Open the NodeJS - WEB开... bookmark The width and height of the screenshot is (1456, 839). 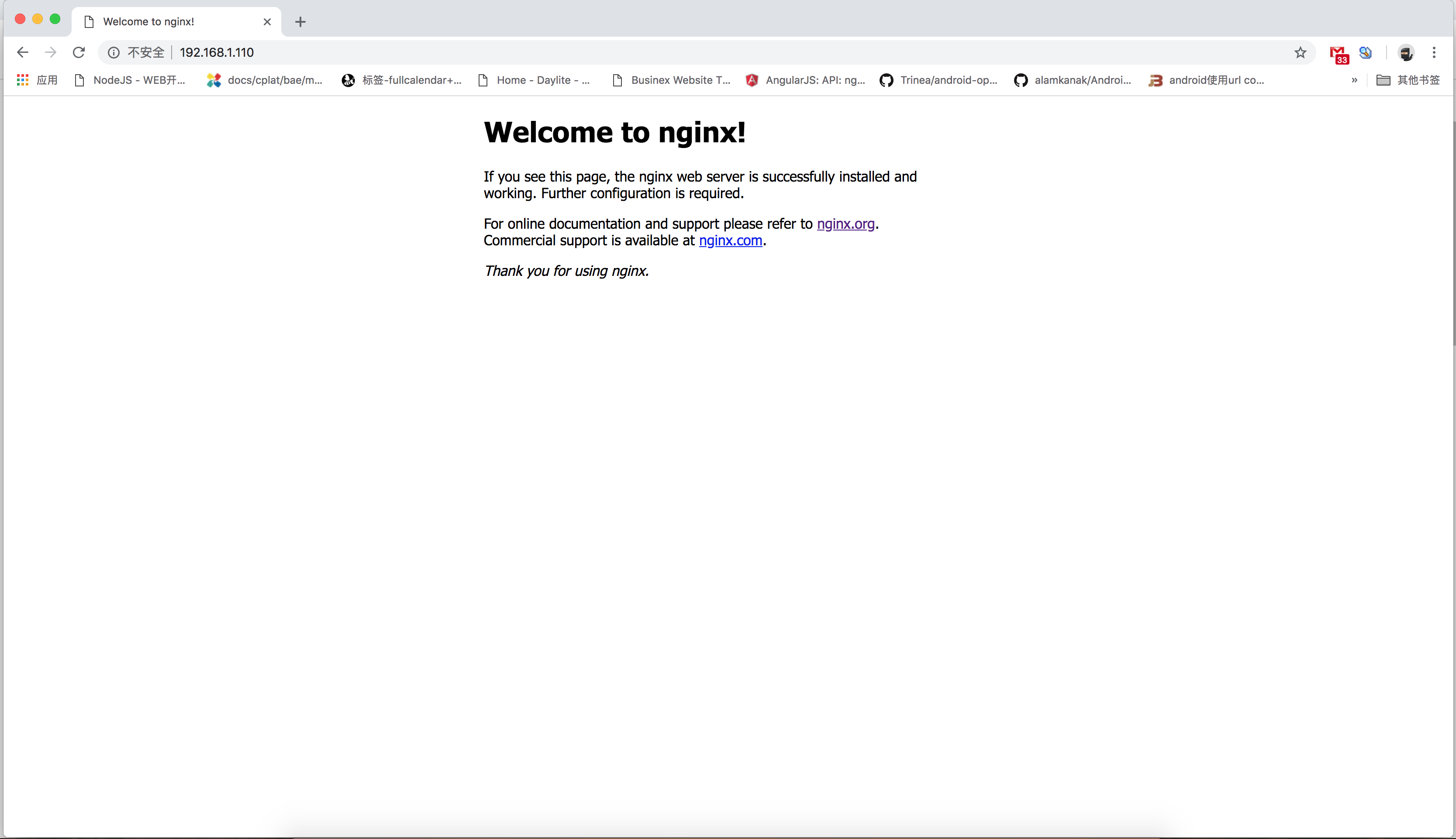[130, 80]
